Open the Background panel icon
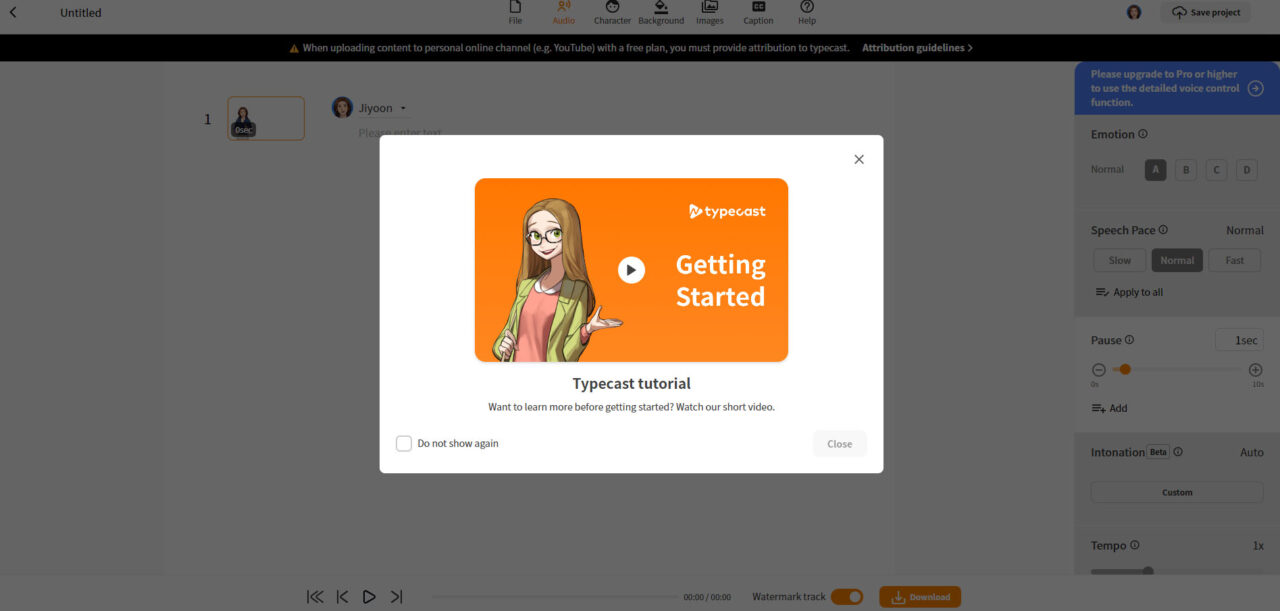 tap(660, 13)
